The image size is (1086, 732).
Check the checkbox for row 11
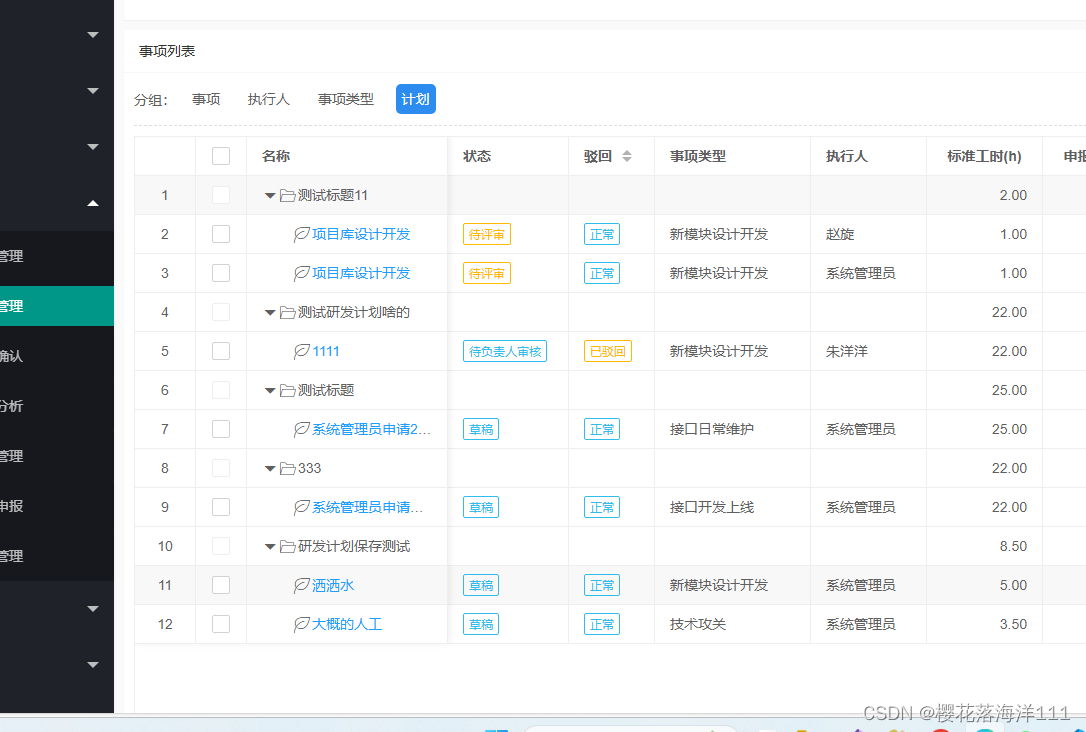220,585
